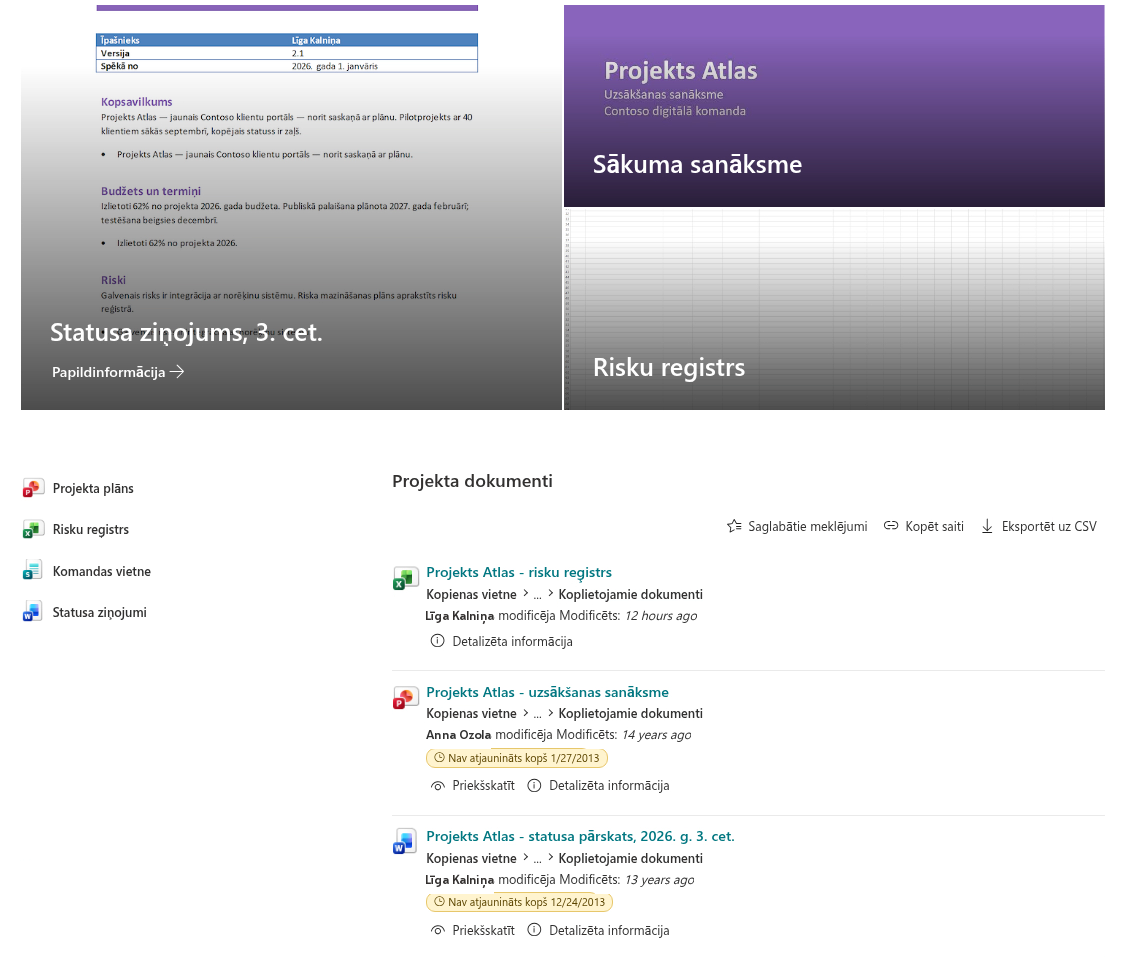Viewport: 1140px width, 959px height.
Task: Click Nav atjaunināts kopš 1/27/2013 badge
Action: point(516,758)
